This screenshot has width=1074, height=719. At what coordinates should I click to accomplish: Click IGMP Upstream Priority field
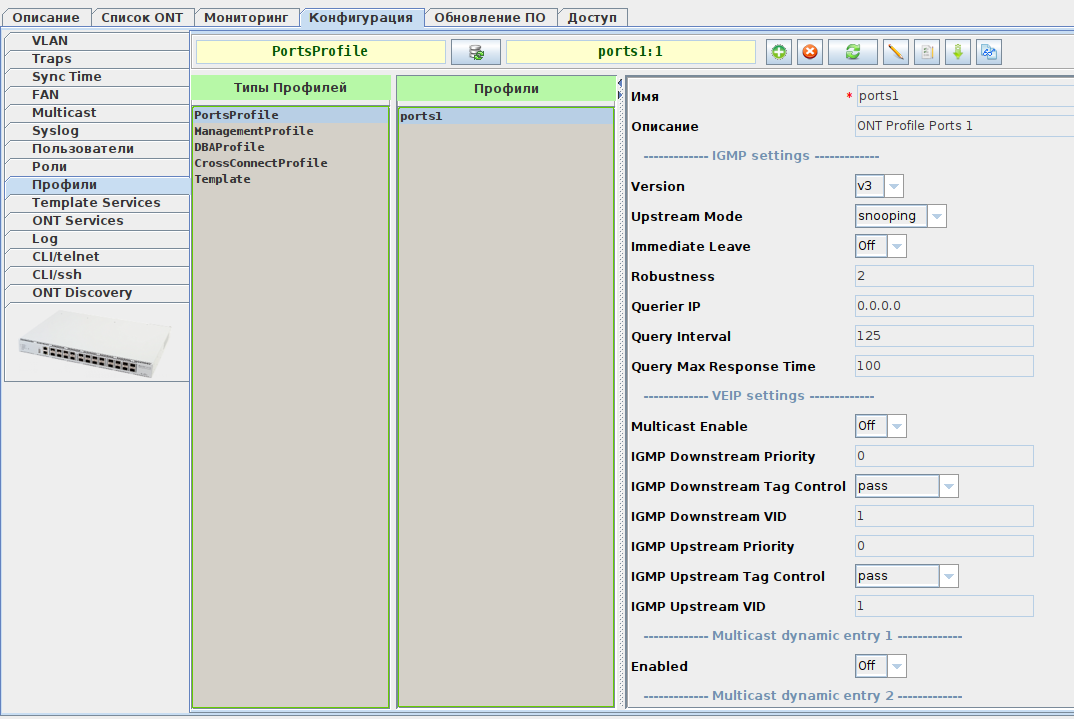point(945,546)
